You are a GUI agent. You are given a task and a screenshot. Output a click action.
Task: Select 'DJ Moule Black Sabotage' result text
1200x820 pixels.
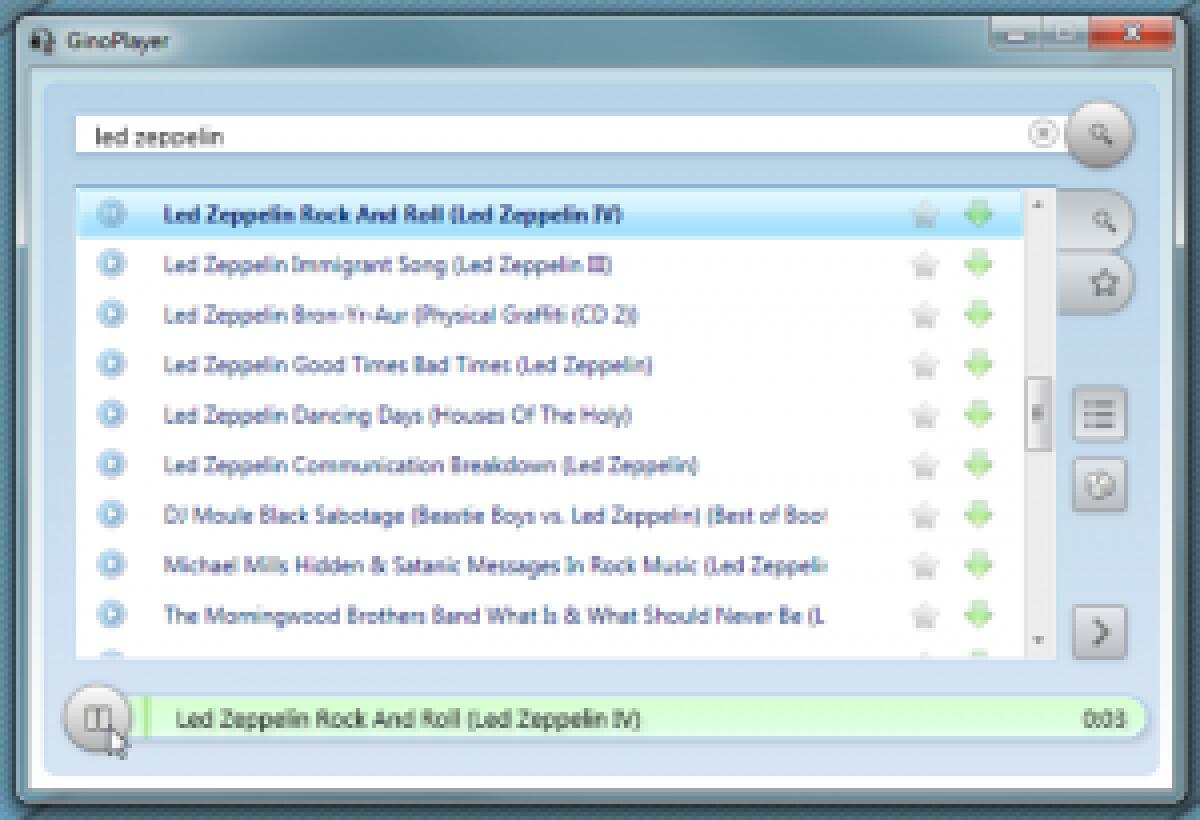pos(495,515)
